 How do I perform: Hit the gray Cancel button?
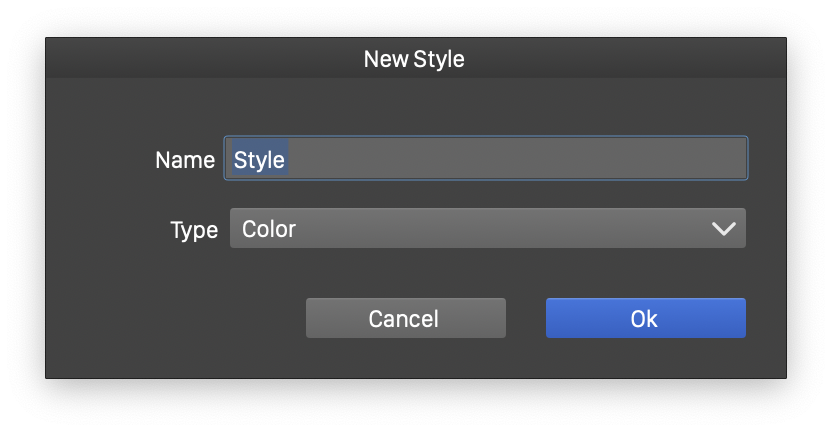click(405, 318)
